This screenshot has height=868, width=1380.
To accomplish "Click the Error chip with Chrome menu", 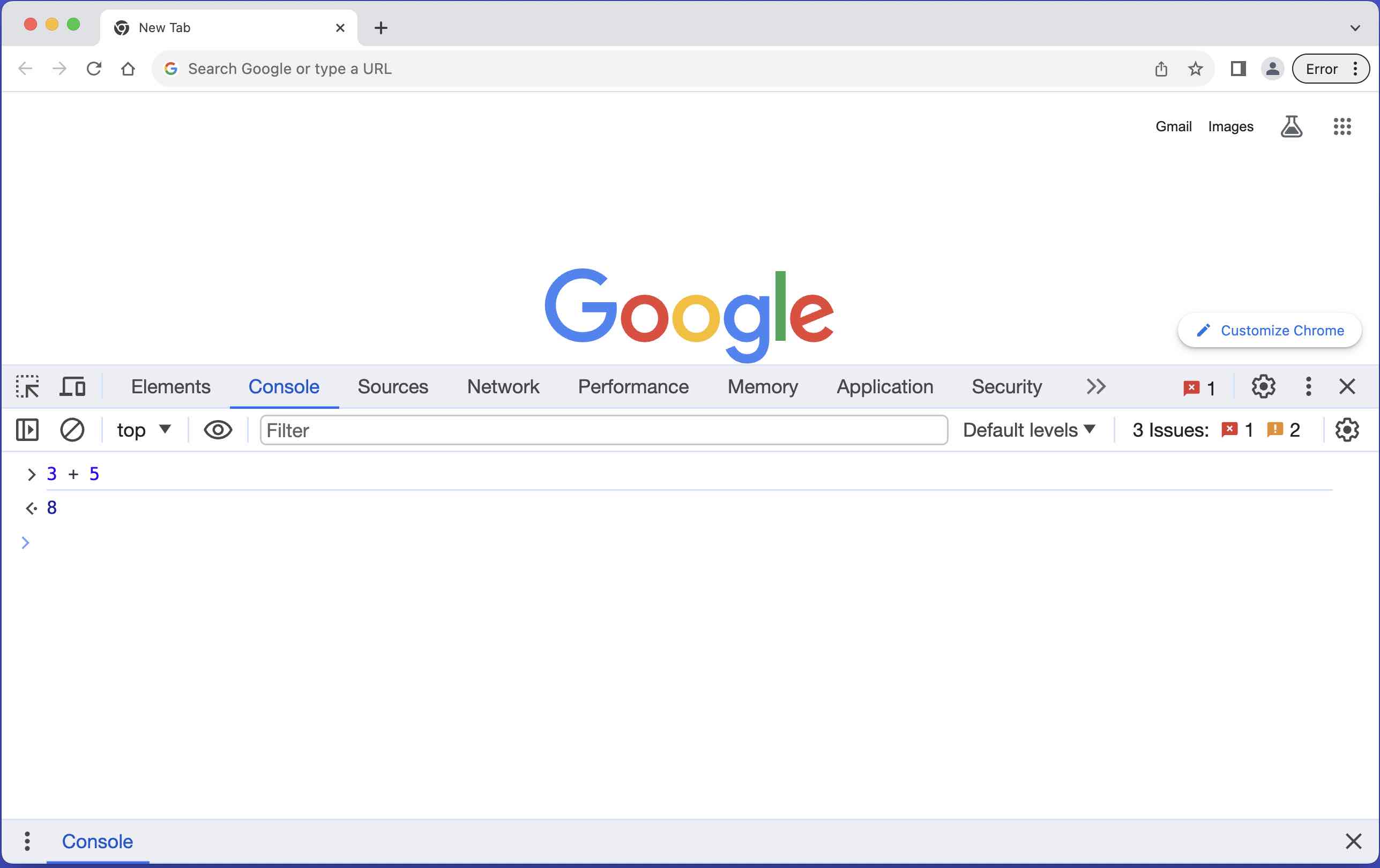I will [1331, 69].
